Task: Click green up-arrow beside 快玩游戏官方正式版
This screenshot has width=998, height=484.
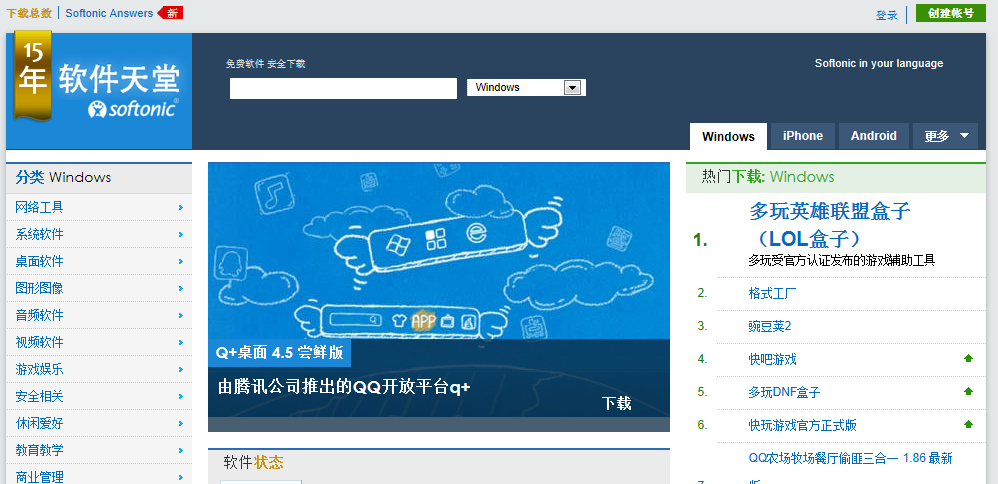Action: (x=968, y=424)
